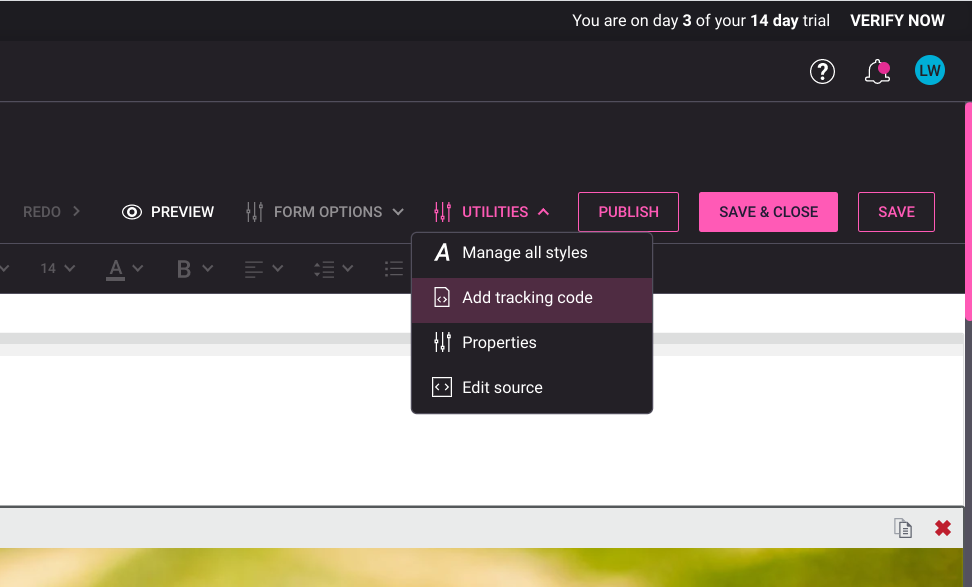The image size is (972, 587).
Task: Click the Form Options sliders icon
Action: click(x=254, y=212)
